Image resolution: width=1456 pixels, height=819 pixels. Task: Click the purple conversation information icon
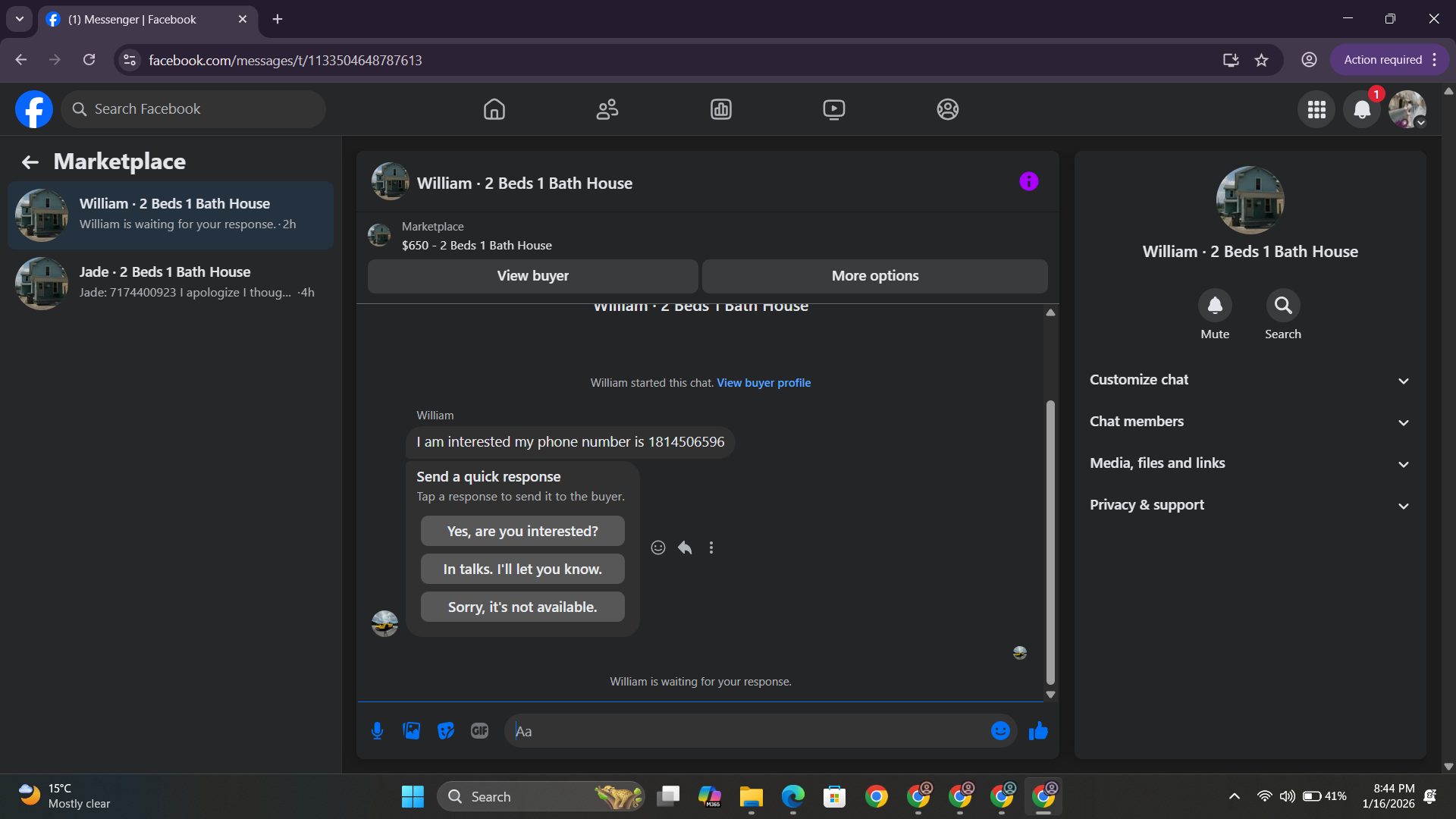[x=1028, y=181]
